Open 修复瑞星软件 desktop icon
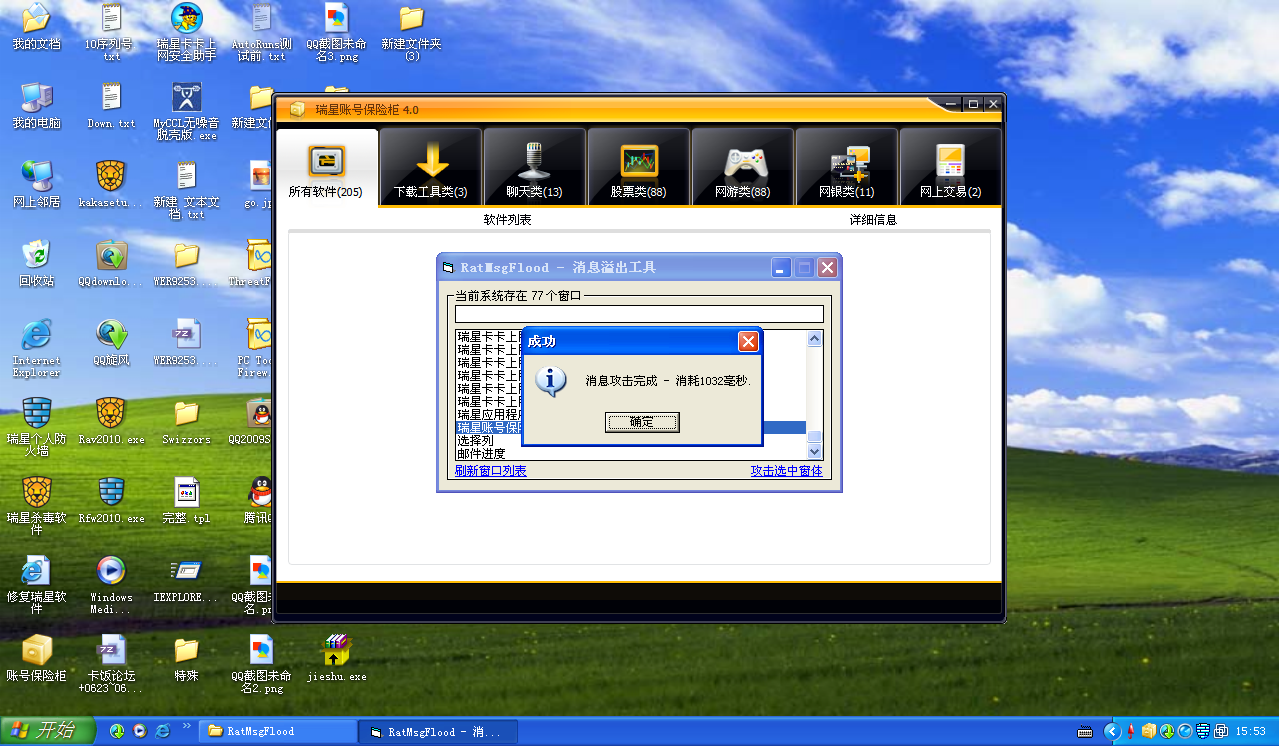1279x746 pixels. (x=37, y=584)
